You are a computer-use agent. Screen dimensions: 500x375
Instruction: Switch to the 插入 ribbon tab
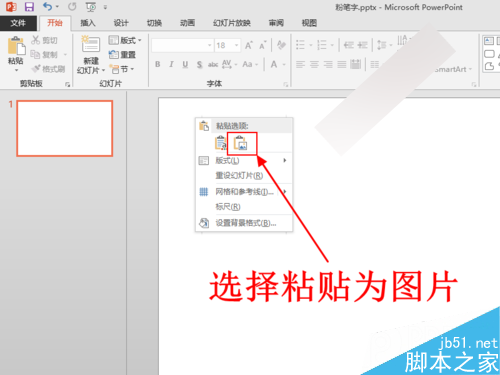pos(88,23)
